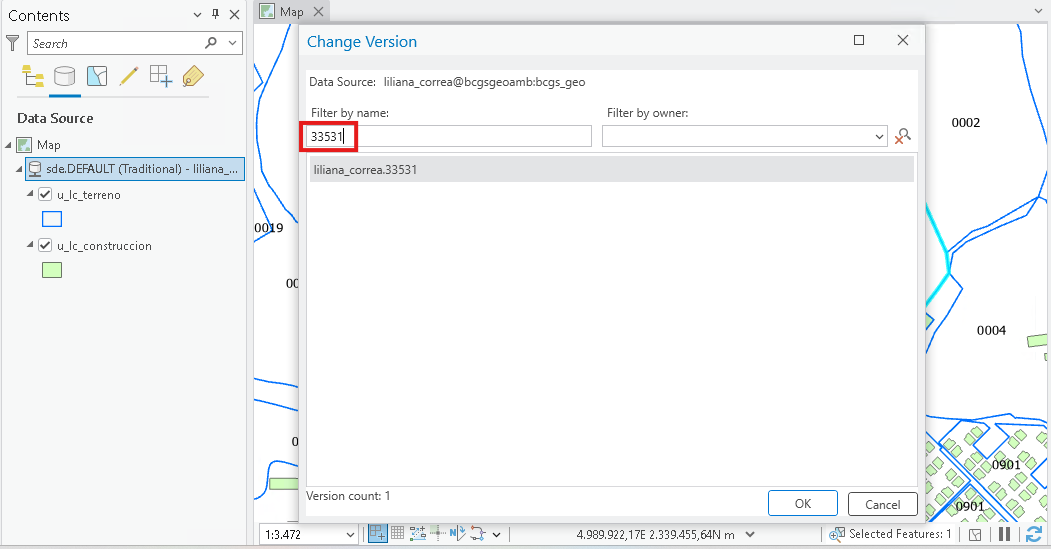
Task: Click the Map icon in the Contents tree
Action: pos(25,145)
